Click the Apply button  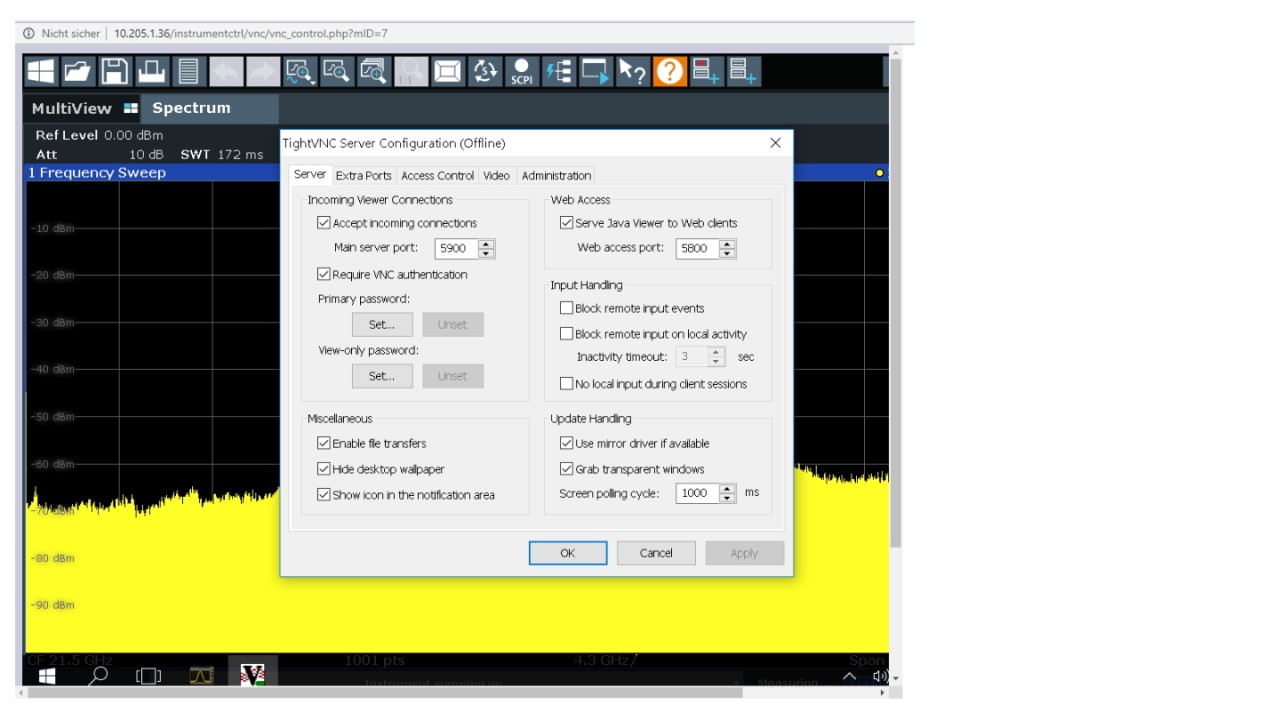744,553
